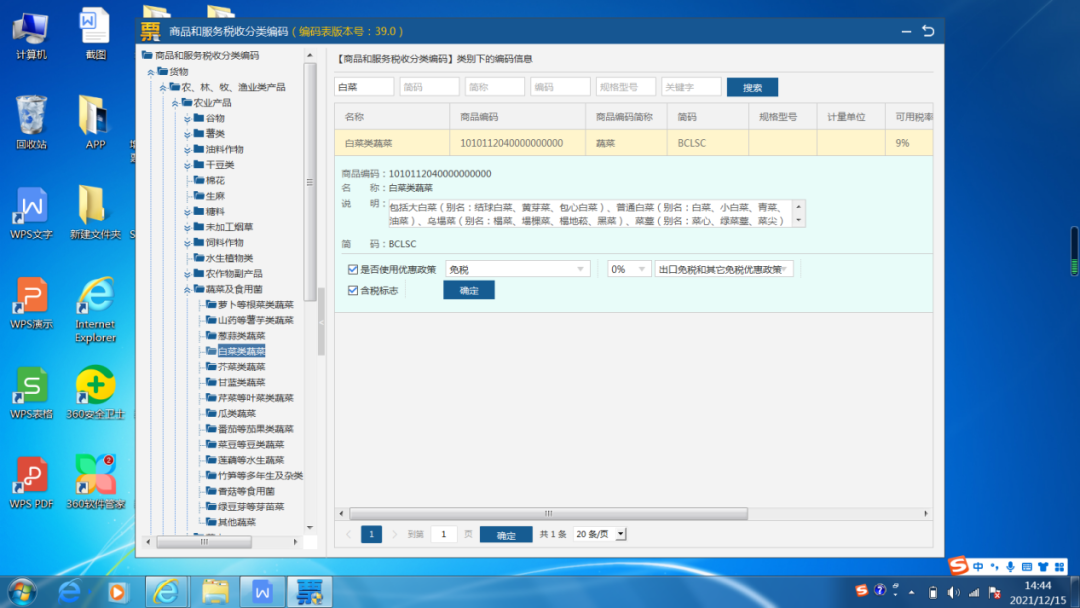
Task: Expand the 油料作物 tree node
Action: point(187,149)
